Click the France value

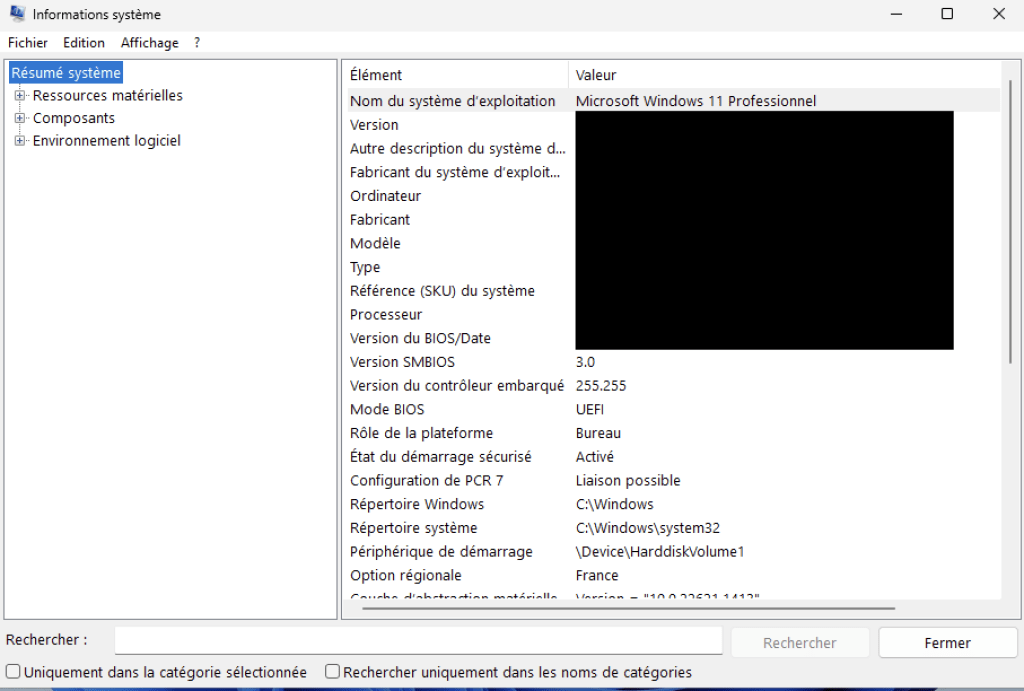point(597,575)
